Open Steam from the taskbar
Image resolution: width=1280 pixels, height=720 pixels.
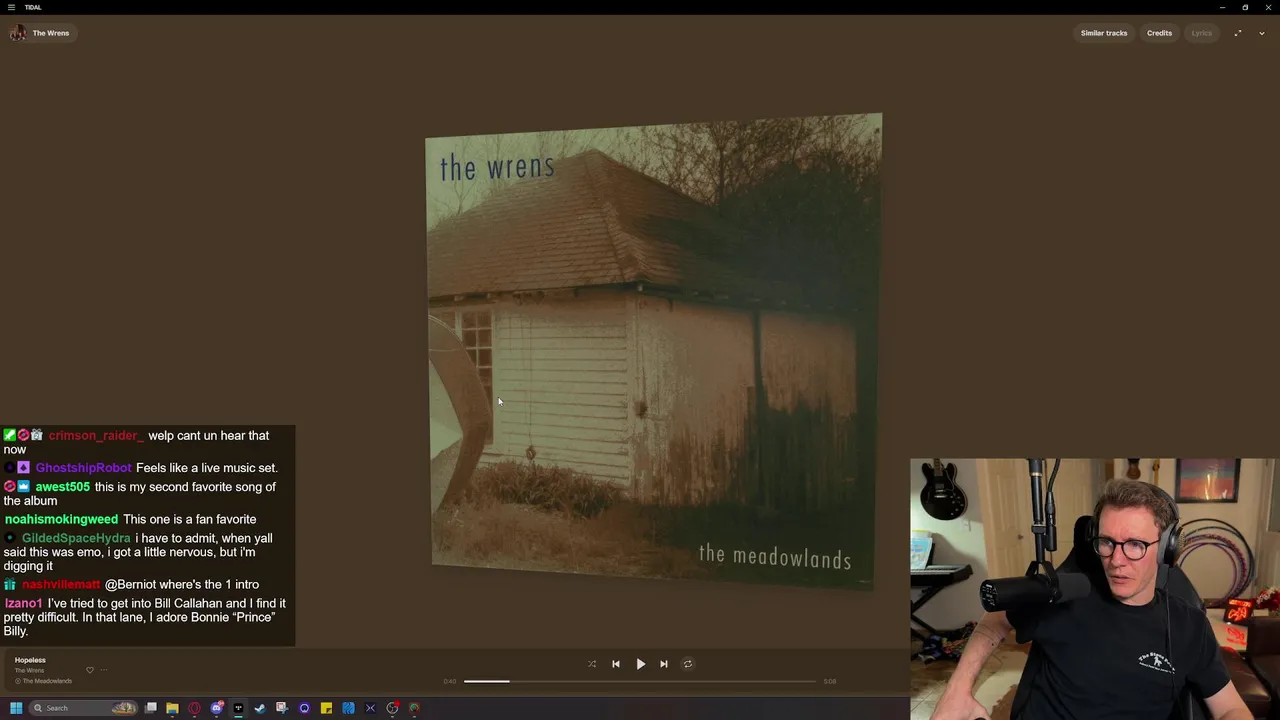[x=260, y=708]
